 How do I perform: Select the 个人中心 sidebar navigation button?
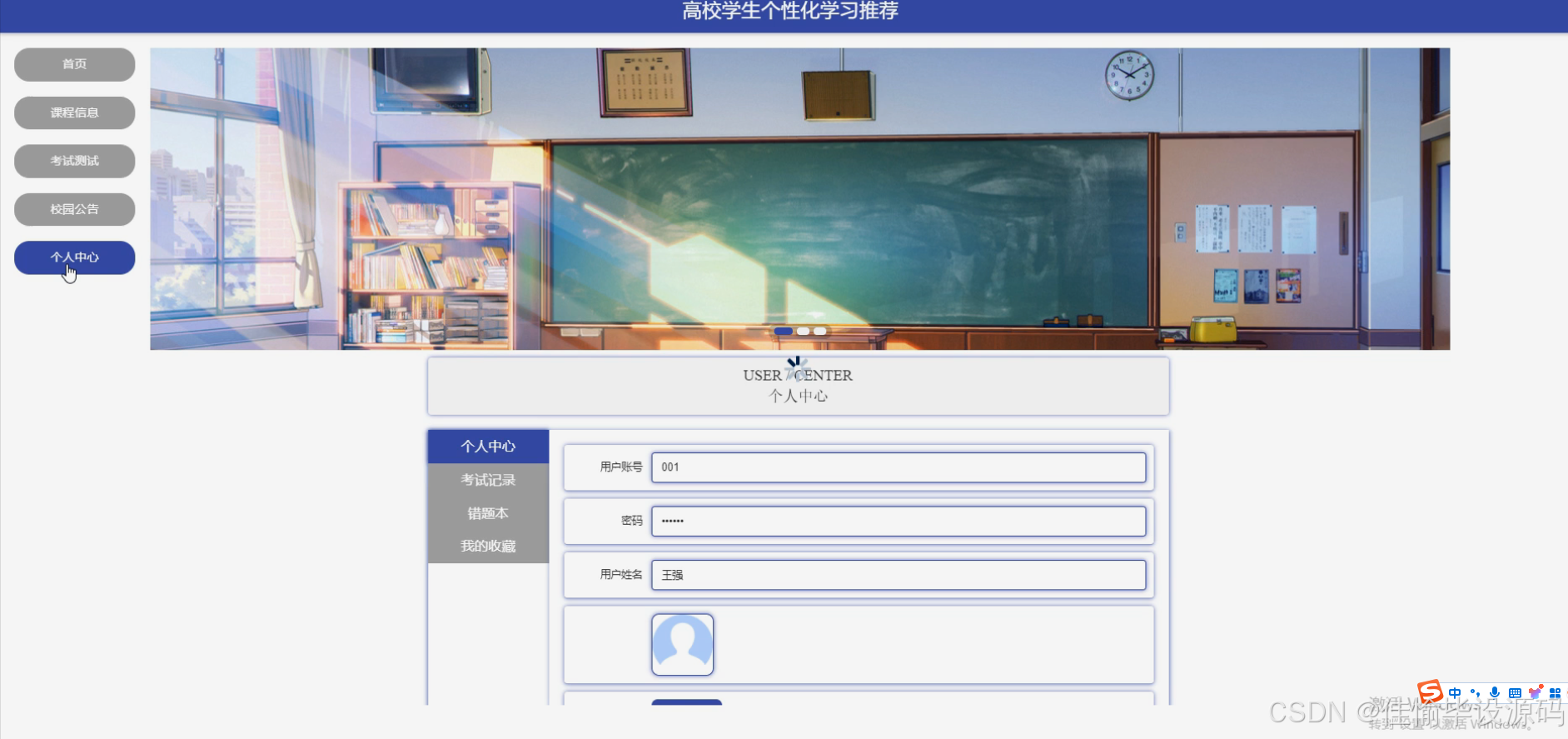(x=74, y=257)
